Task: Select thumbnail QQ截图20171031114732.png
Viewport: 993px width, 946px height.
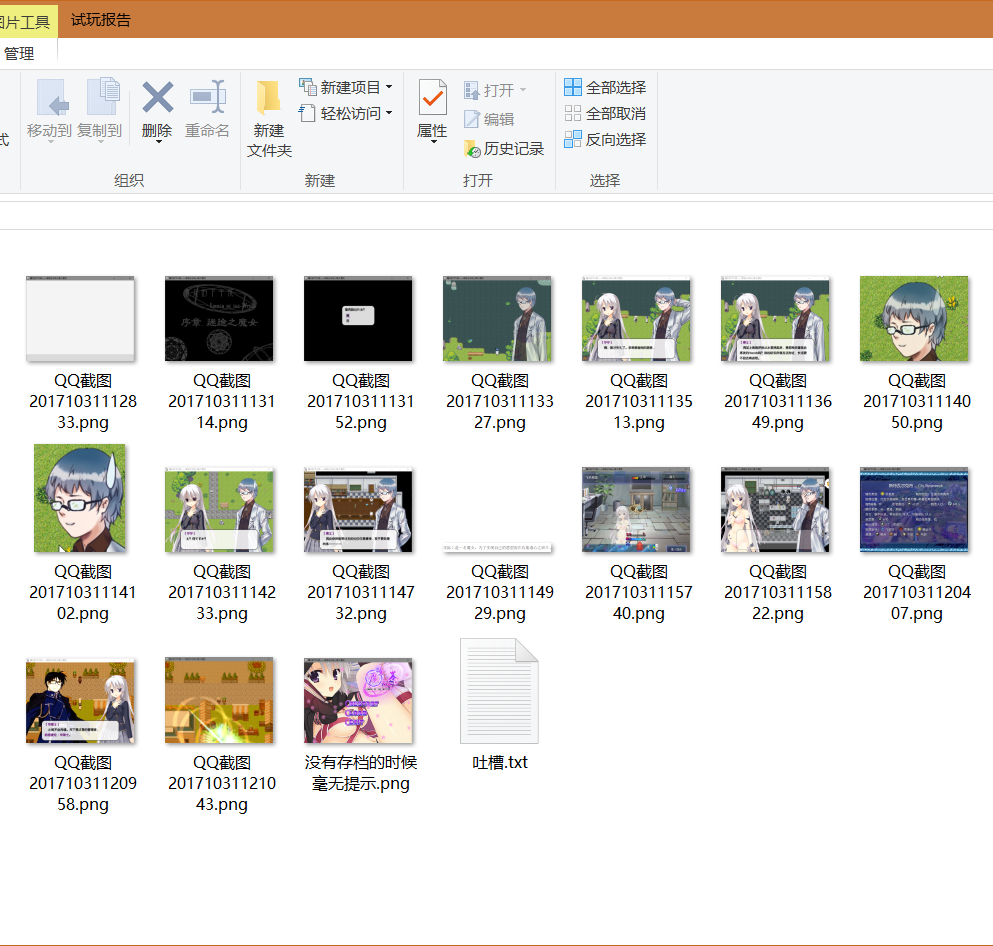Action: [358, 510]
